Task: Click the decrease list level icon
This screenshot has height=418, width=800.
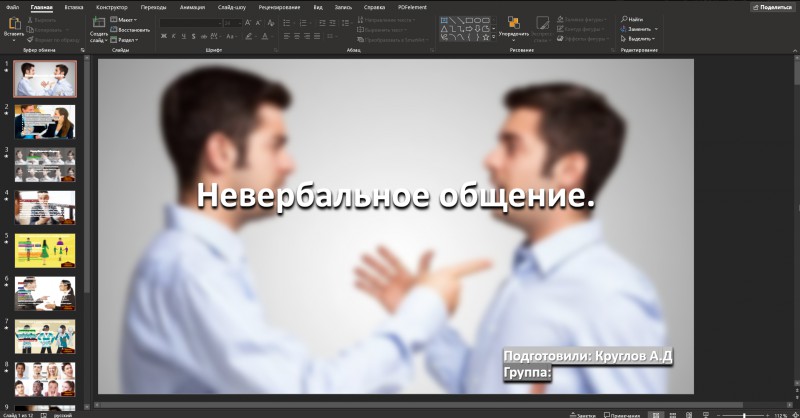Action: 322,23
